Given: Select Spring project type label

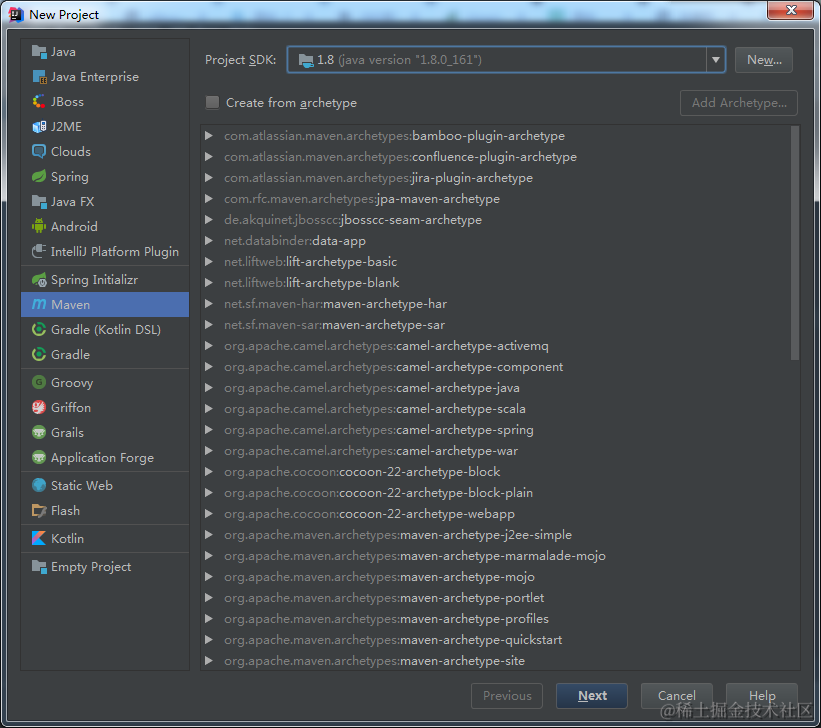Looking at the screenshot, I should click(x=70, y=177).
